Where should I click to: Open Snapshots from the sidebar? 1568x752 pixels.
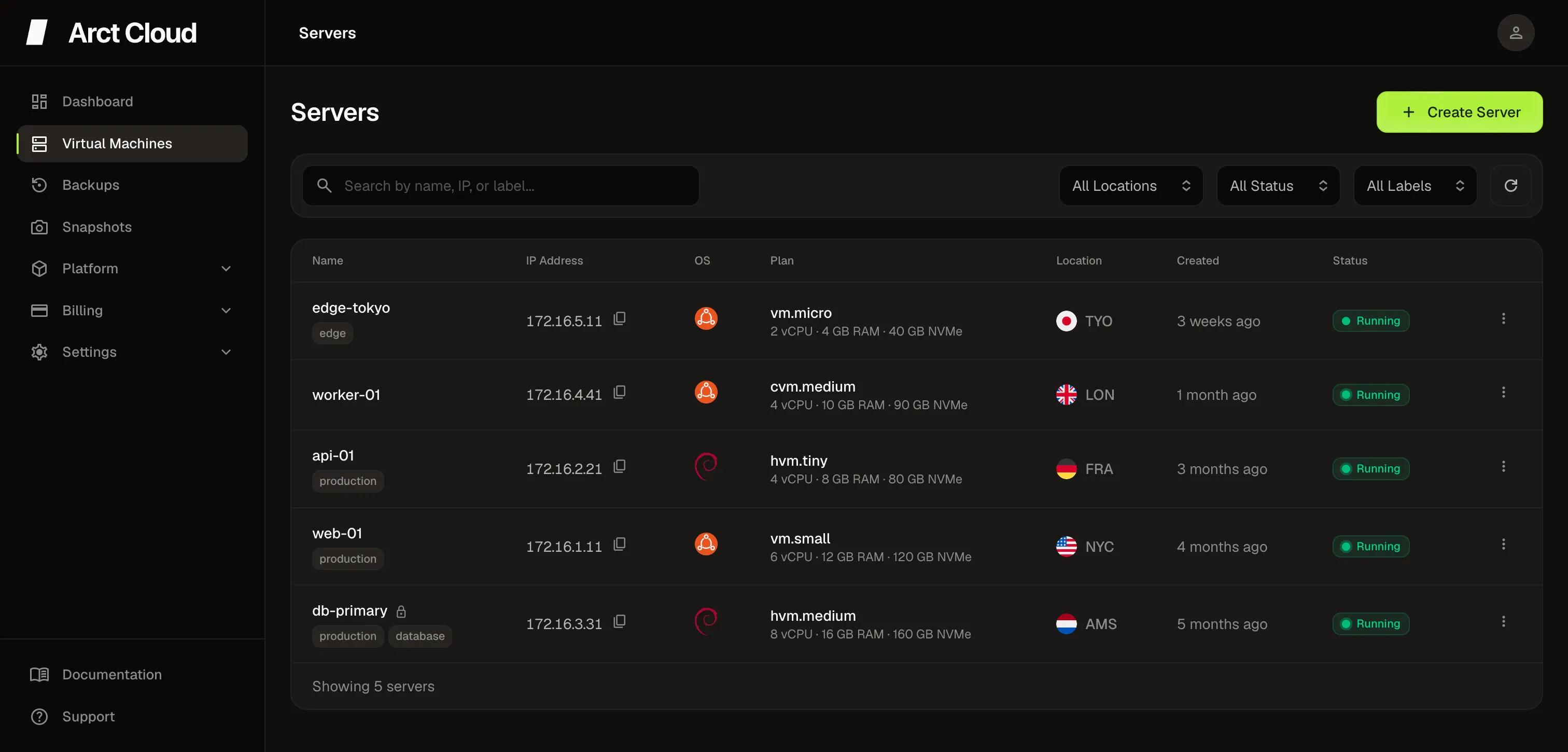pos(132,227)
